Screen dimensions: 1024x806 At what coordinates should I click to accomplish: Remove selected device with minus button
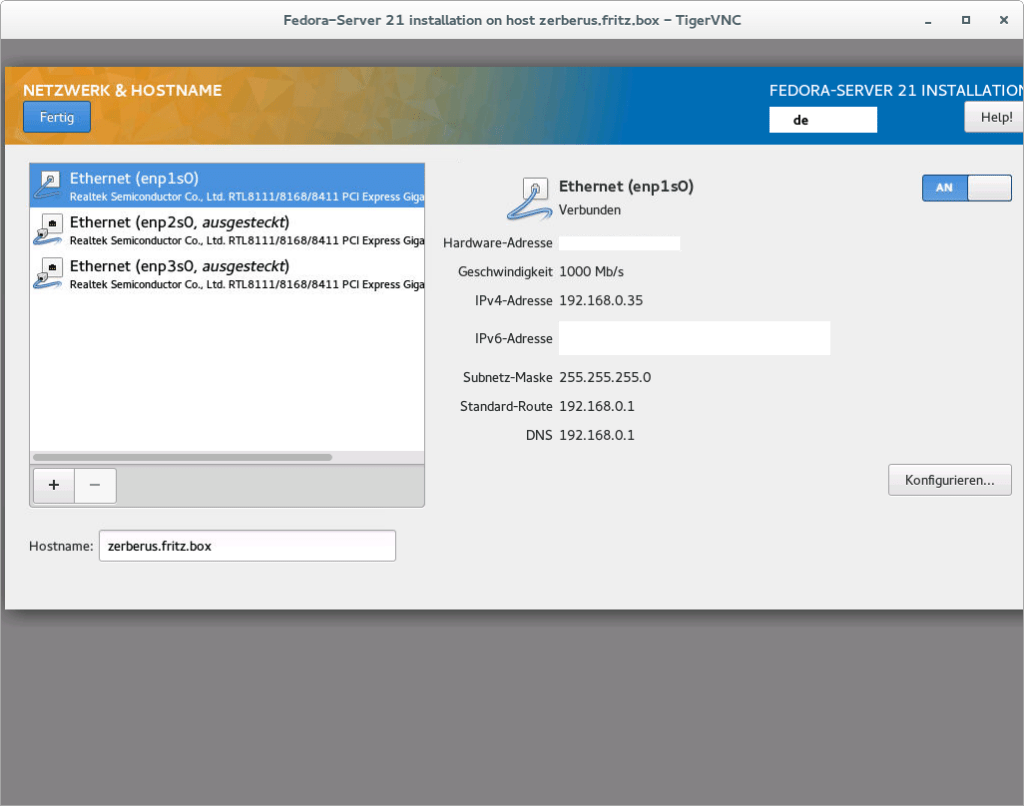click(x=95, y=485)
